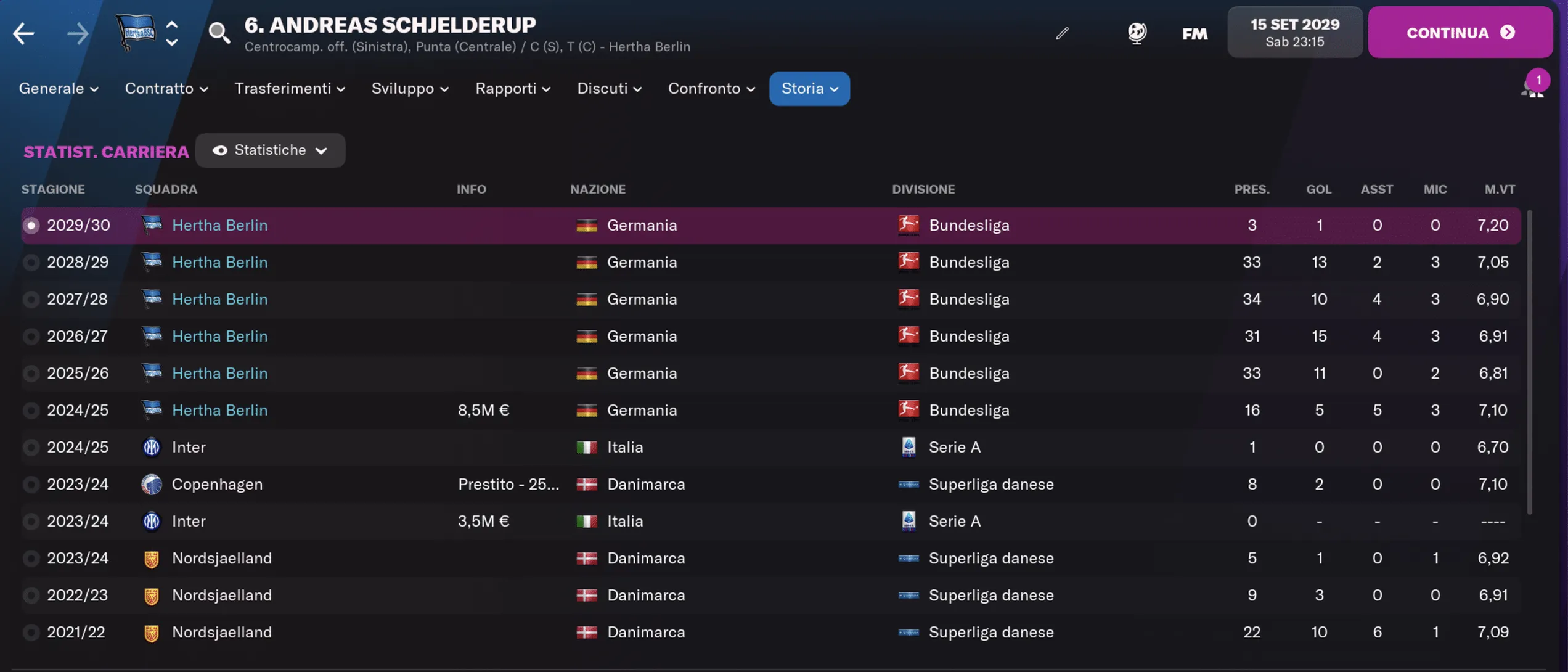Click the Inter club badge on the 2024/25 row

152,446
